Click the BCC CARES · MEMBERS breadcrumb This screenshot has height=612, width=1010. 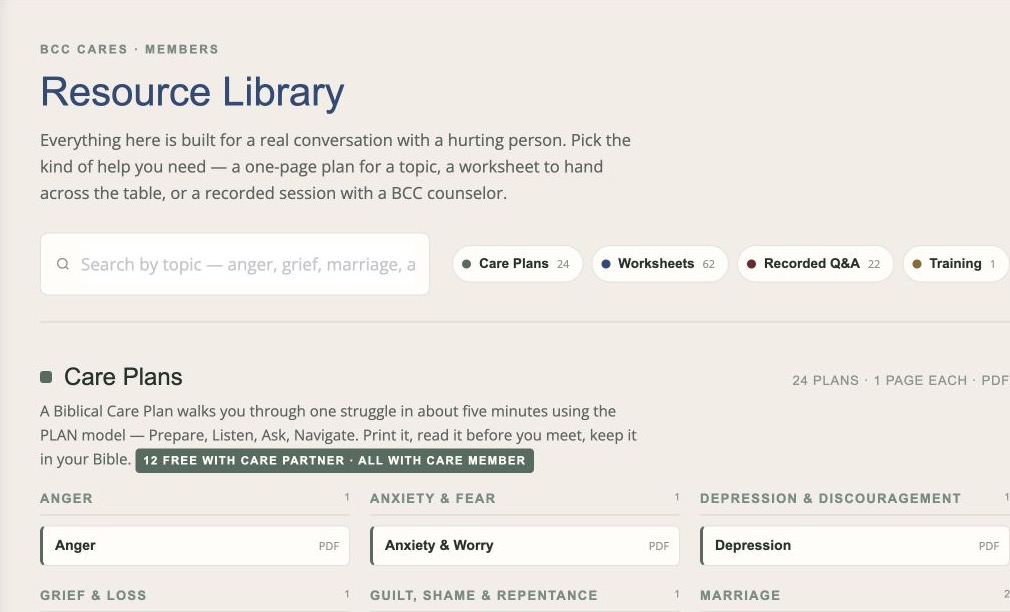tap(129, 50)
